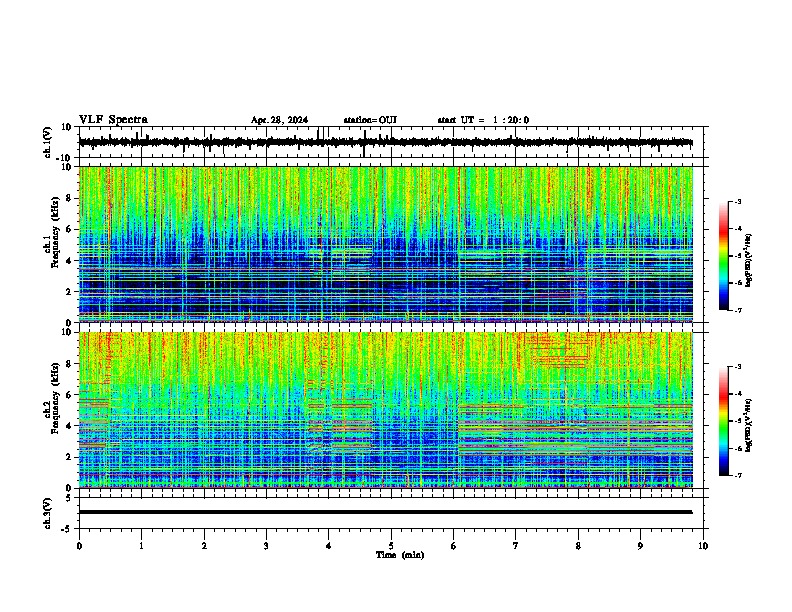Click time axis tick label "5"
Viewport: 792px width, 612px height.
(391, 546)
